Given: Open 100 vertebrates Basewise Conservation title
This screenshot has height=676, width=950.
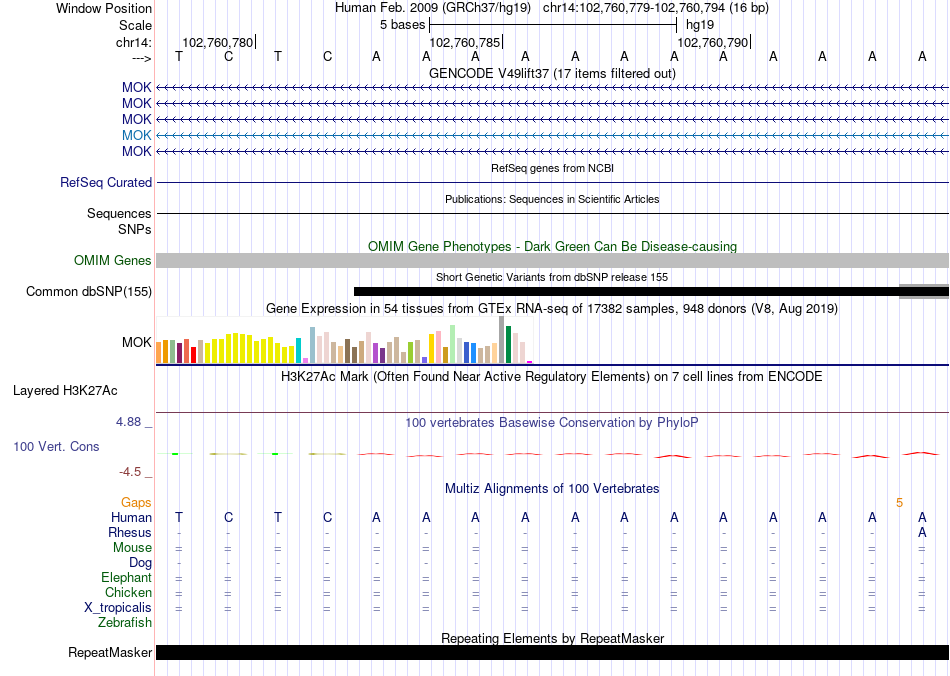Looking at the screenshot, I should tap(552, 423).
